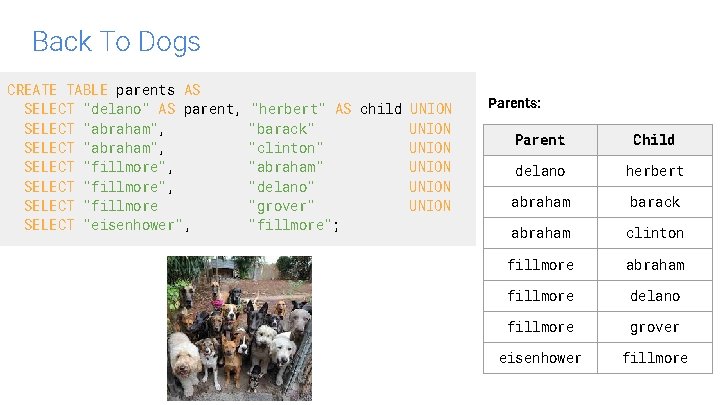This screenshot has height=405, width=720.
Task: Select the "clinton" table cell
Action: pos(654,233)
